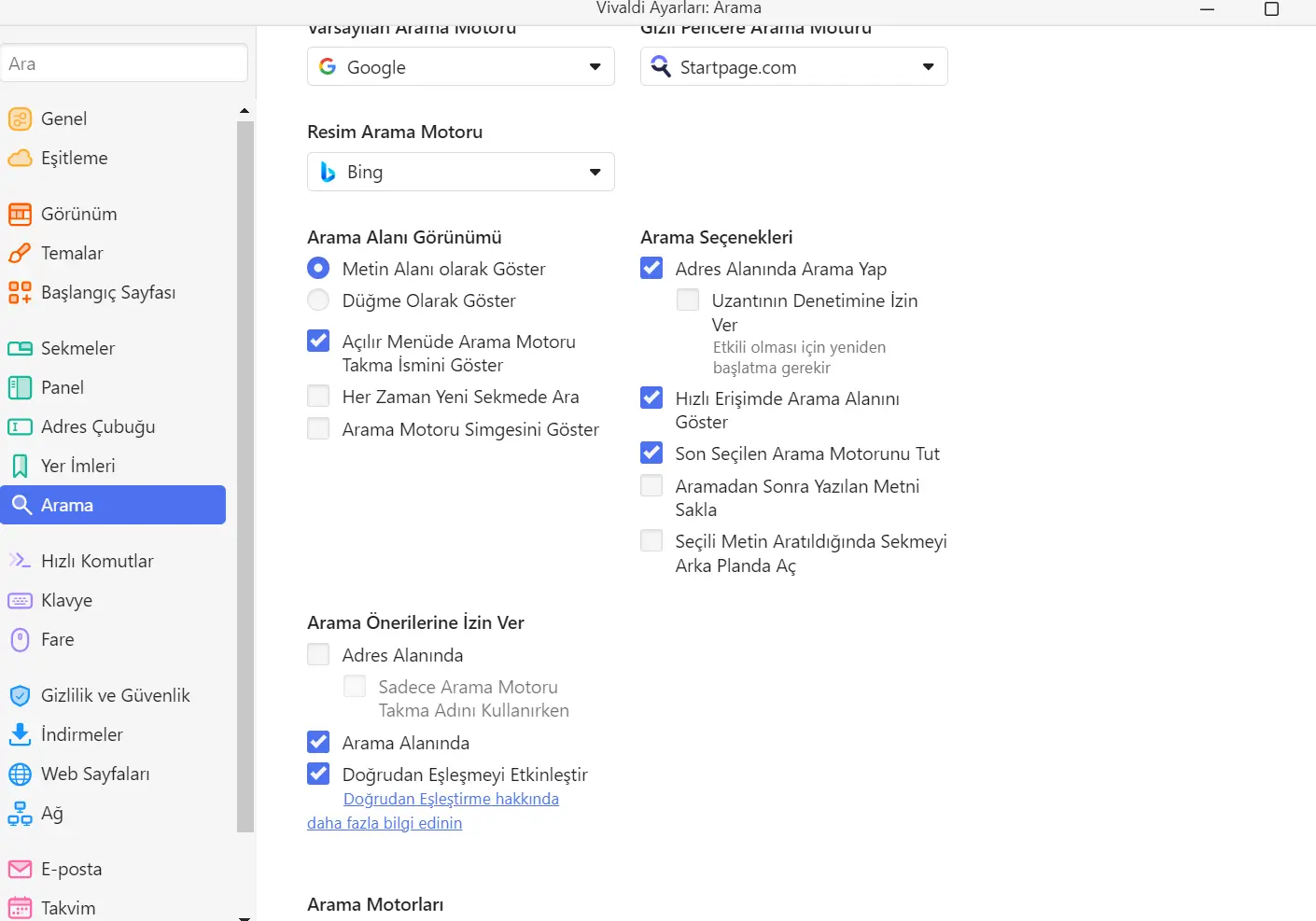Toggle Adres Alanında Arama Yap checkbox
The height and width of the screenshot is (921, 1316).
coord(651,268)
